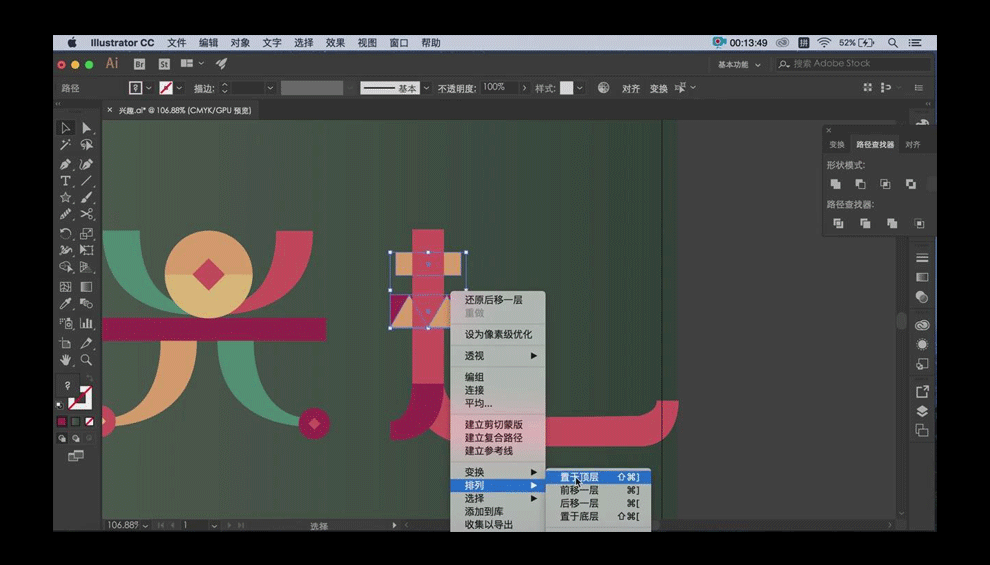
Task: Click 变换 in the control bar
Action: click(x=658, y=89)
